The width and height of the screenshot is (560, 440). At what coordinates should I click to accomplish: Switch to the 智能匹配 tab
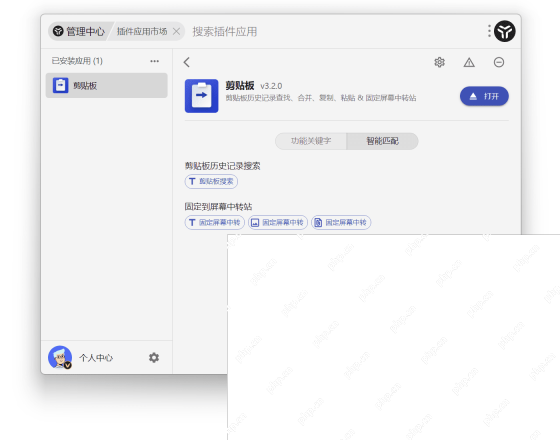tap(382, 141)
